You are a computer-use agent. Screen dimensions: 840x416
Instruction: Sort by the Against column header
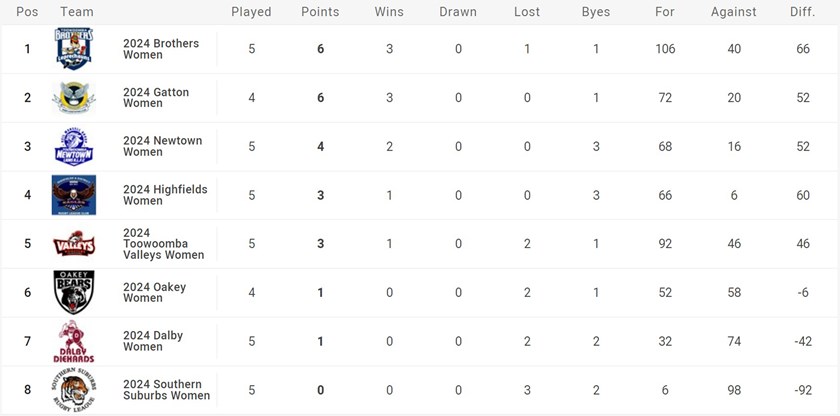click(x=734, y=12)
